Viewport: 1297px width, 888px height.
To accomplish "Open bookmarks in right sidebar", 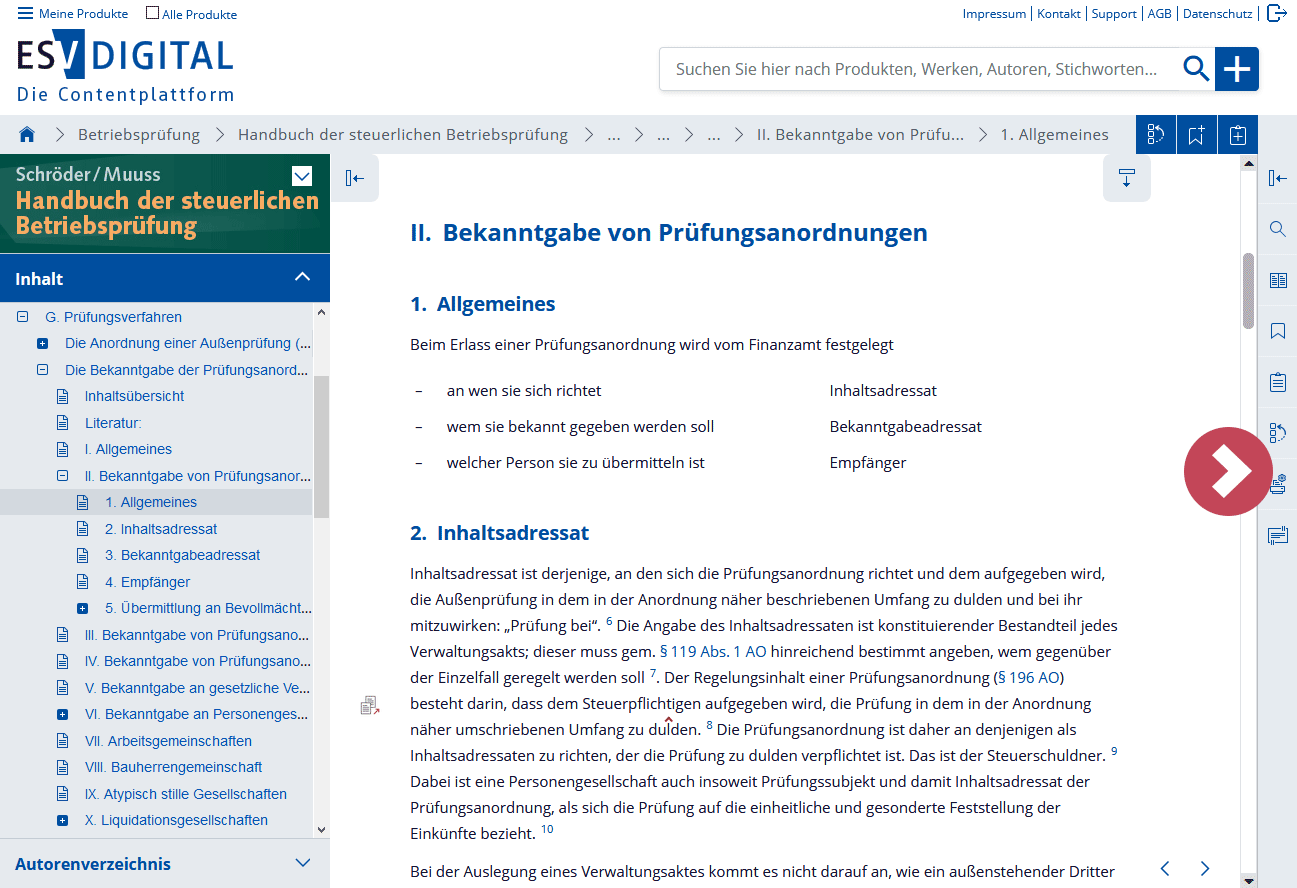I will 1277,331.
